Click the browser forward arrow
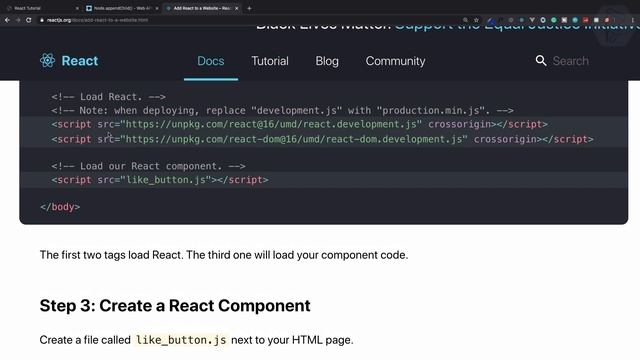 18,20
